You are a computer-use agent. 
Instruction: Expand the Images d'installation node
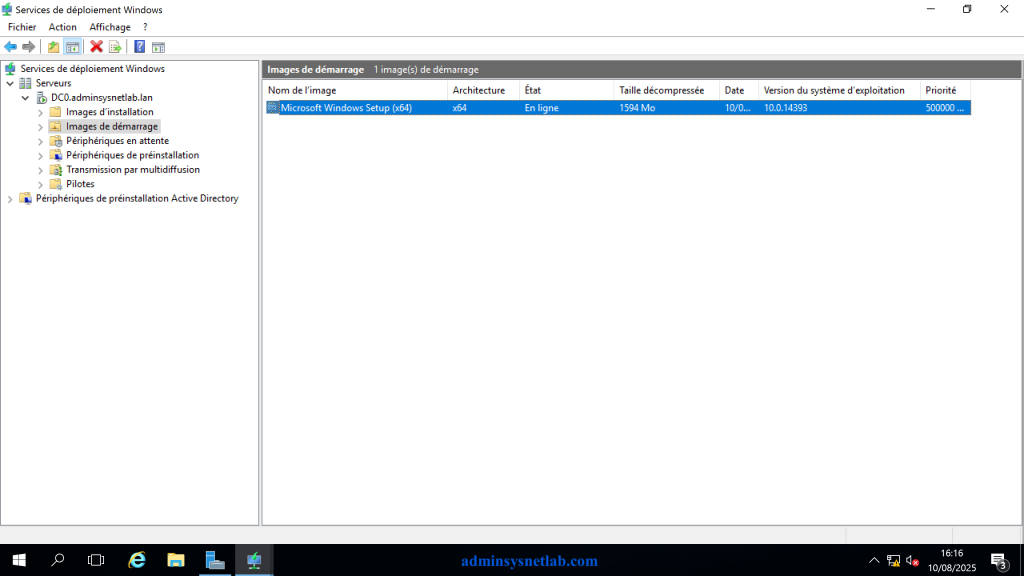(40, 112)
